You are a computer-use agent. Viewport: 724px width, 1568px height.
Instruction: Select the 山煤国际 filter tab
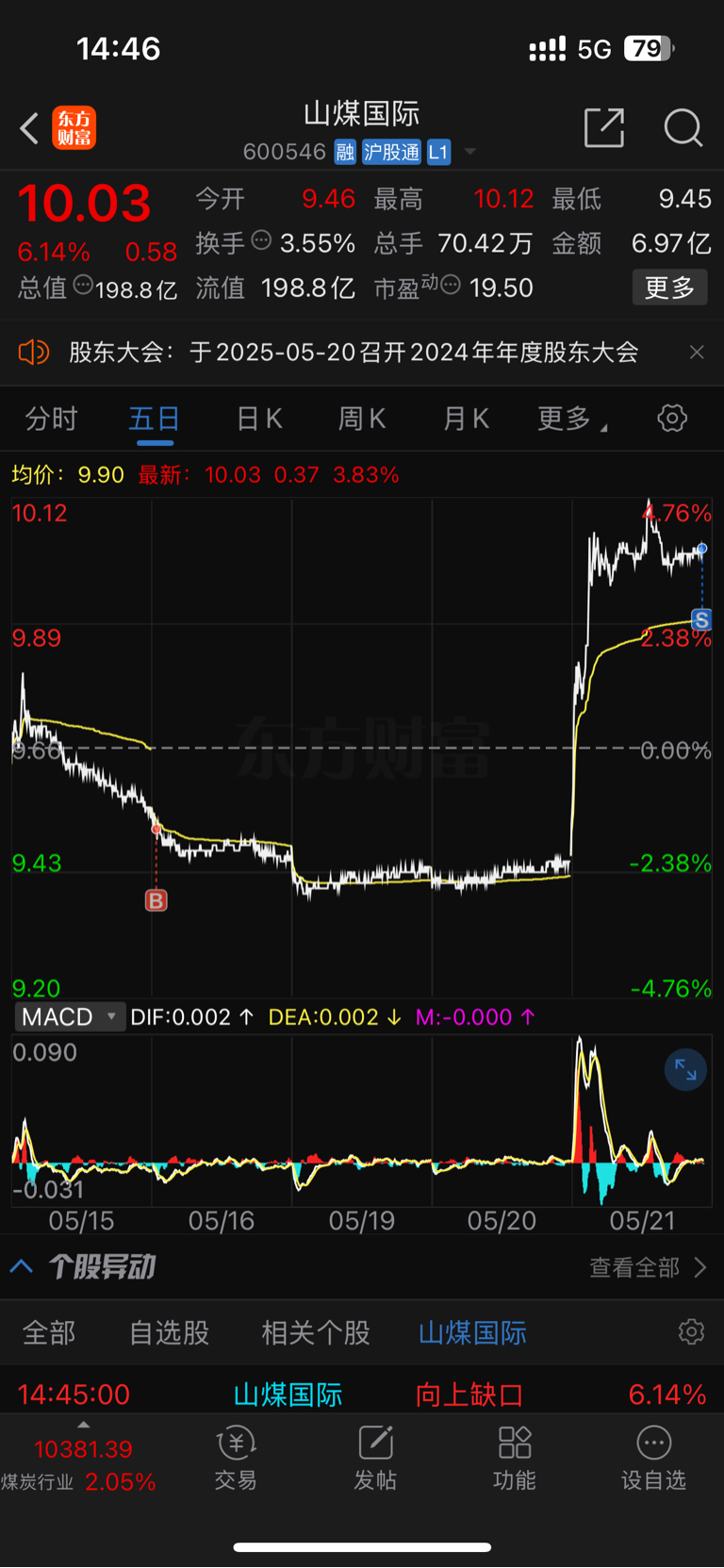tap(472, 1332)
